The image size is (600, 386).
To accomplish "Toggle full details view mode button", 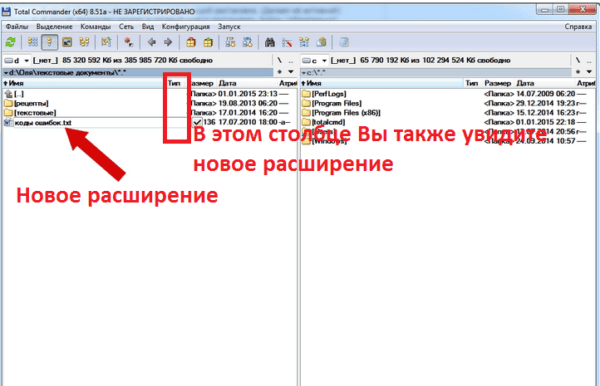I will [49, 42].
